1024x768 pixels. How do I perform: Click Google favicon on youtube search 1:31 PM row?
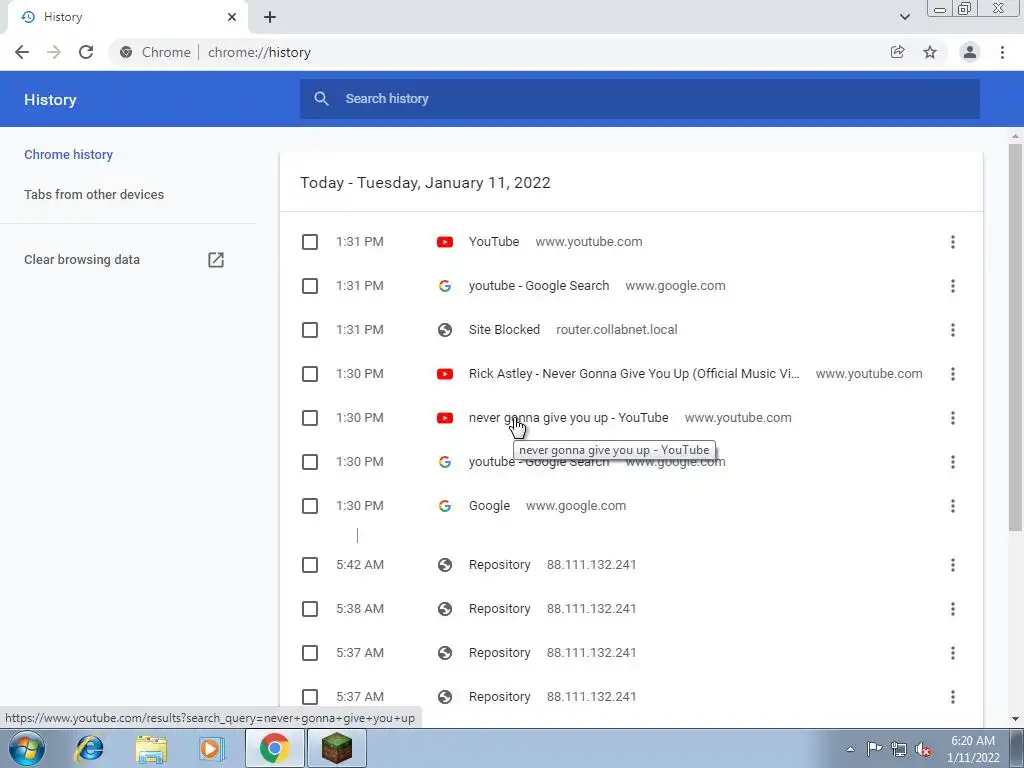coord(445,286)
